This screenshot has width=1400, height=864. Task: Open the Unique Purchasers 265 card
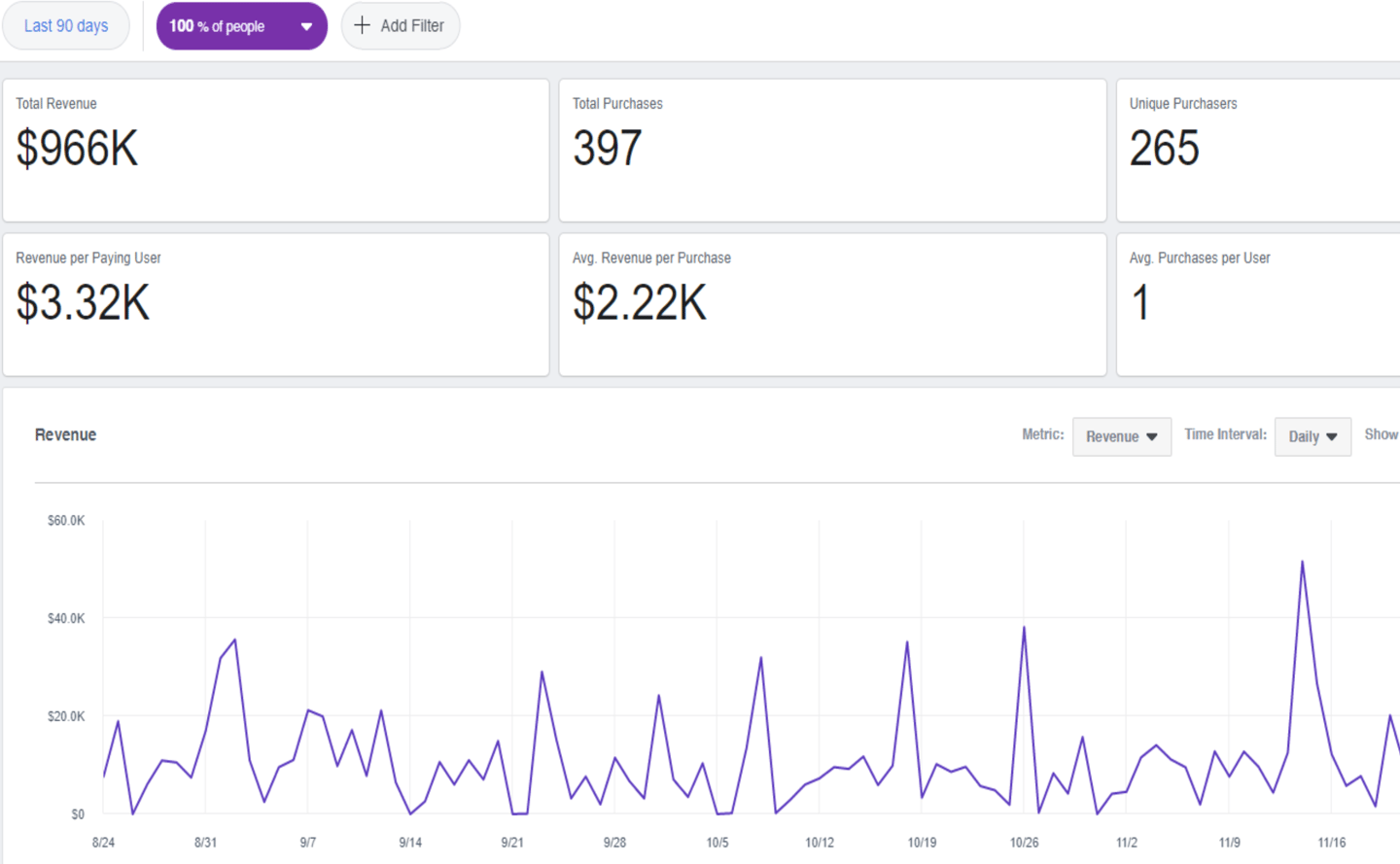click(x=1258, y=150)
